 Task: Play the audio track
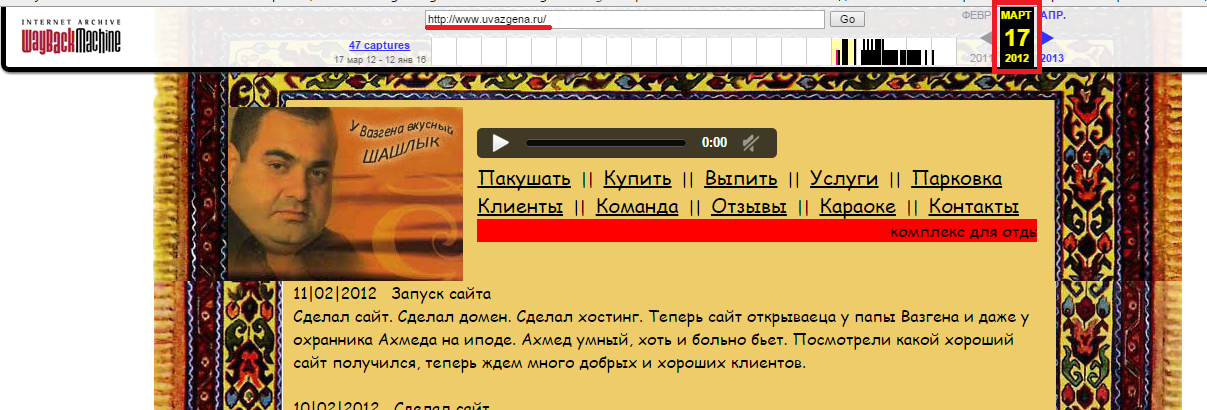click(x=501, y=143)
